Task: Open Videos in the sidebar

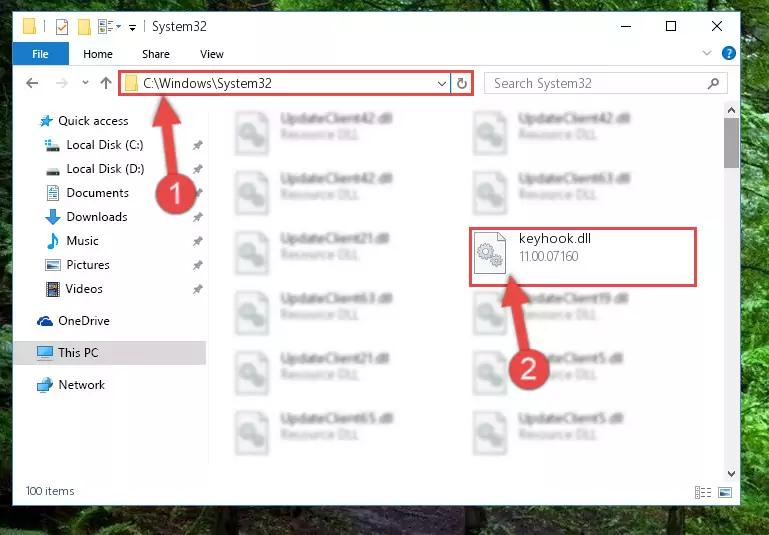Action: pyautogui.click(x=84, y=289)
